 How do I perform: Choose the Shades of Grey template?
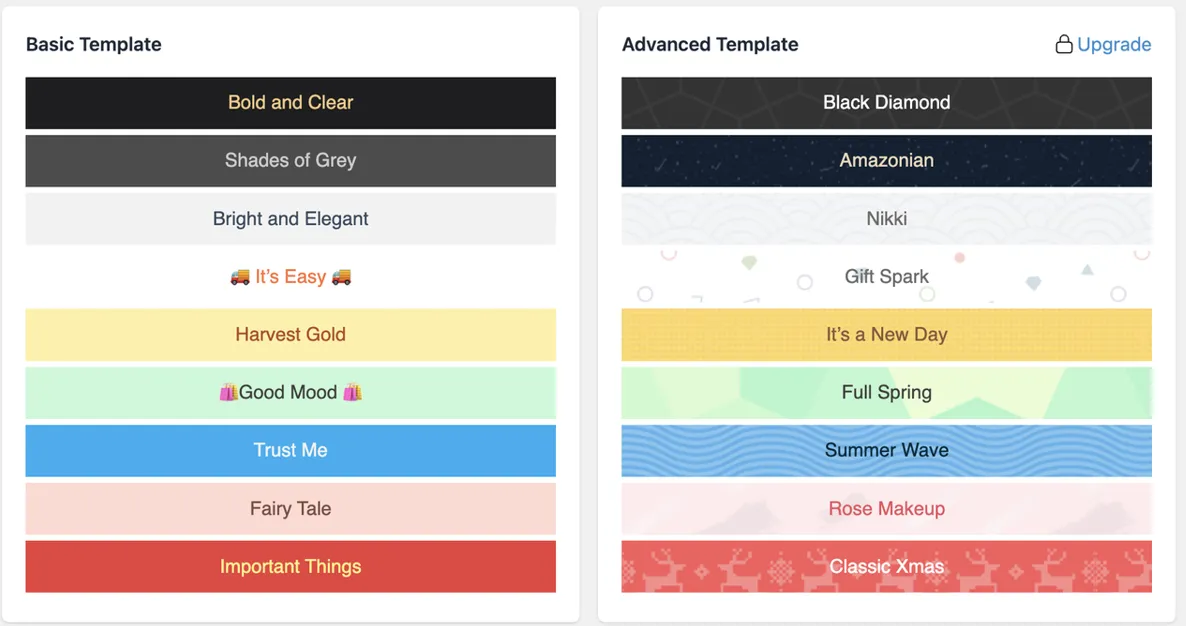[x=290, y=161]
